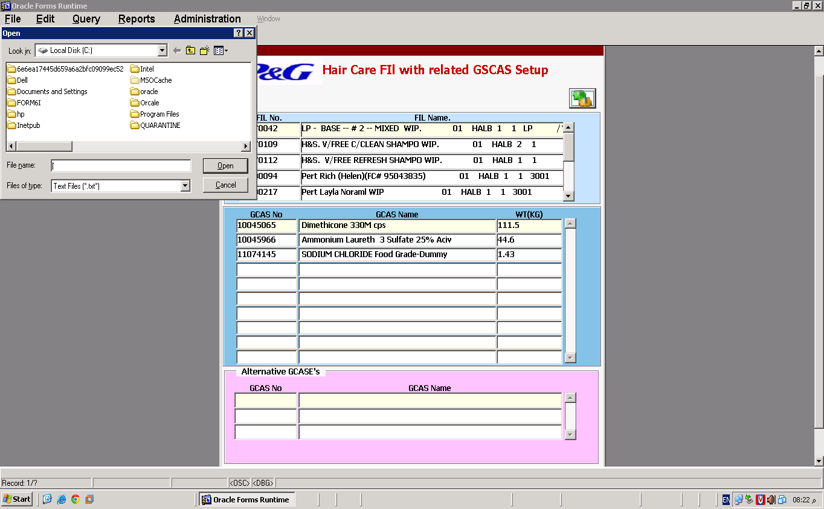Image resolution: width=824 pixels, height=509 pixels.
Task: Select the Dell folder
Action: [x=17, y=80]
